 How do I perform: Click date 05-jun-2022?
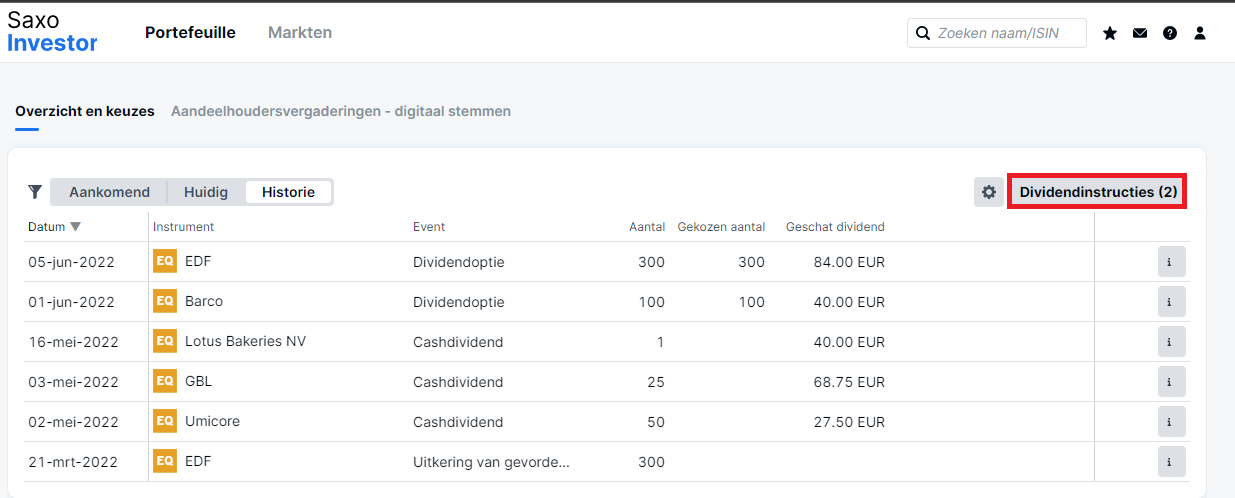pos(71,262)
